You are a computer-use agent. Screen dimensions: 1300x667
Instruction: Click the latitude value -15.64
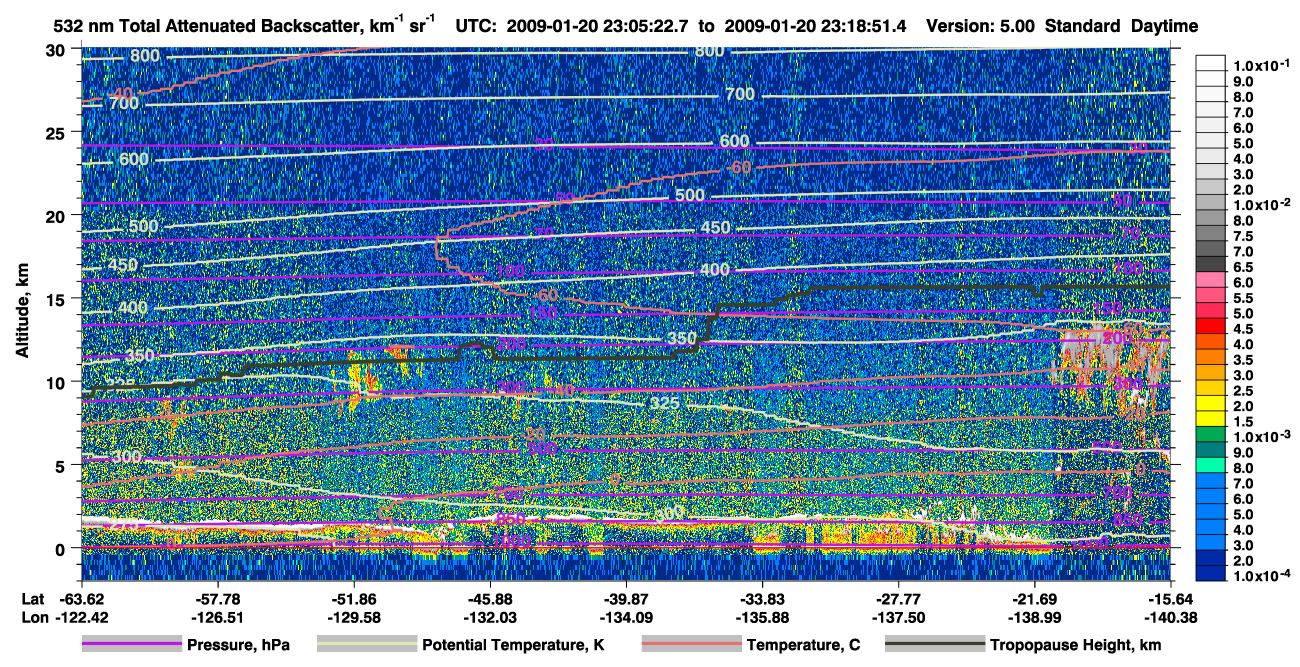(1171, 600)
